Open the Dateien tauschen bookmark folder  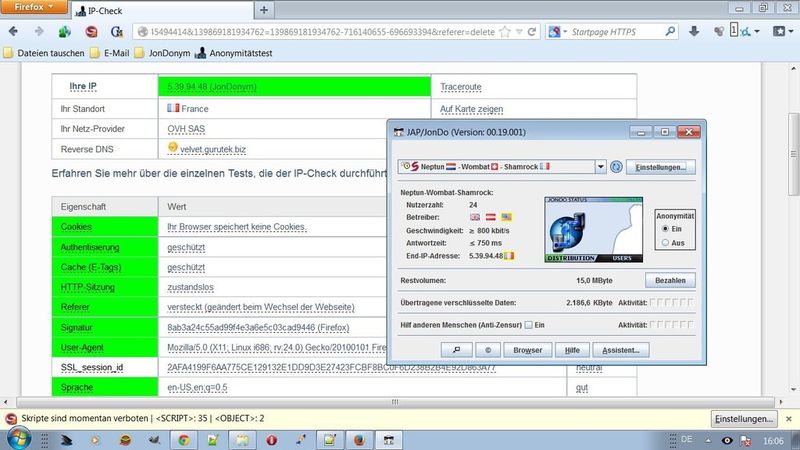[44, 53]
